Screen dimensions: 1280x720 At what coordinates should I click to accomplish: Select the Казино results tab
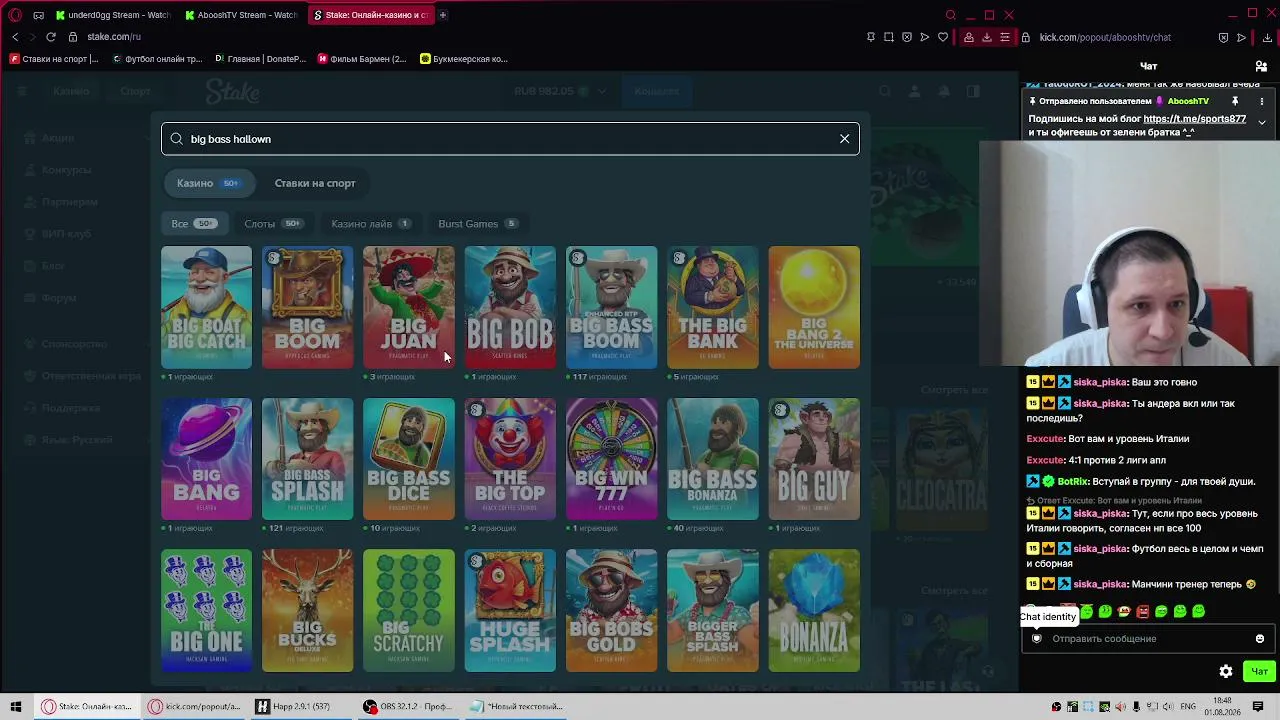pyautogui.click(x=208, y=183)
